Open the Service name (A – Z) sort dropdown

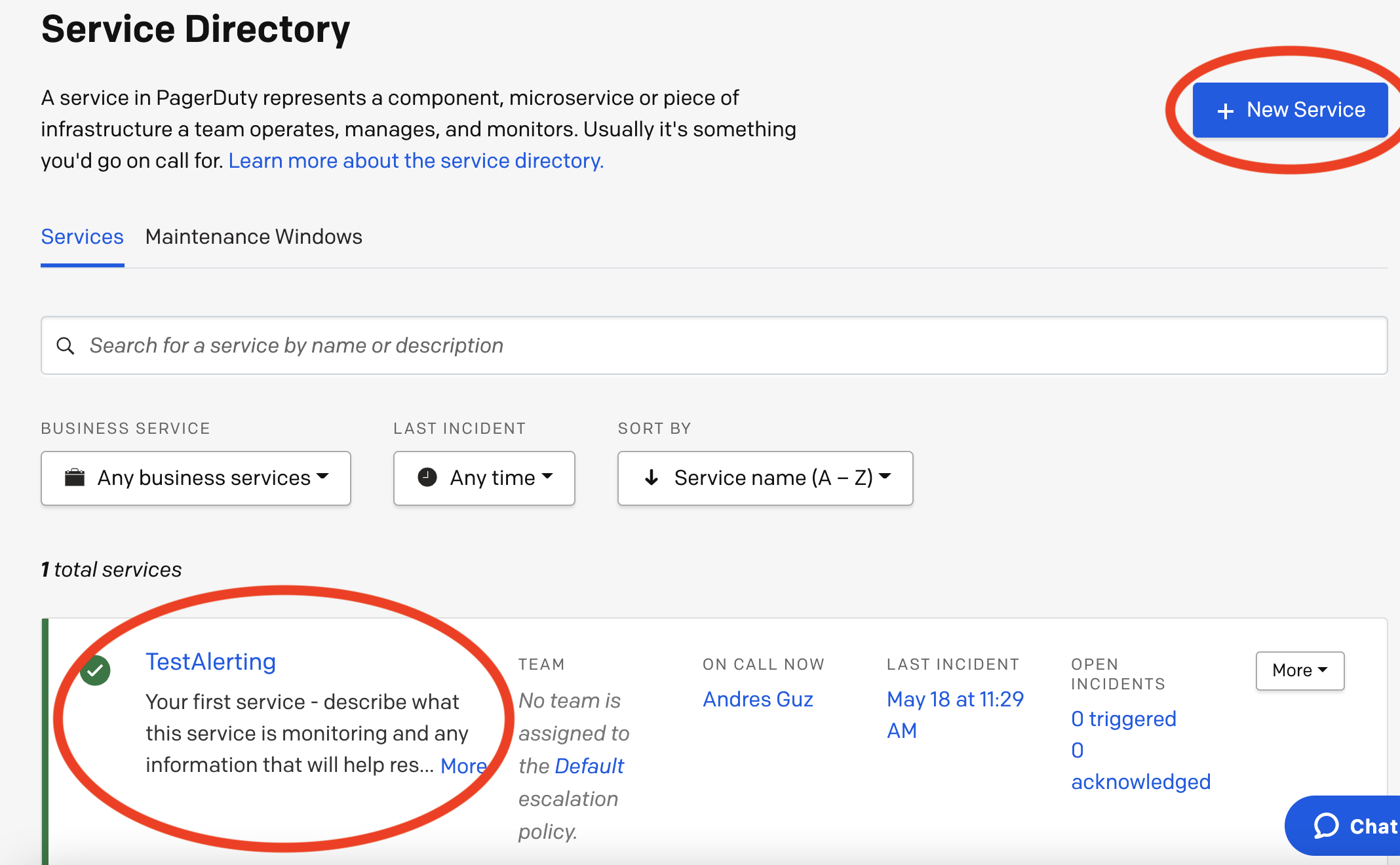tap(765, 478)
